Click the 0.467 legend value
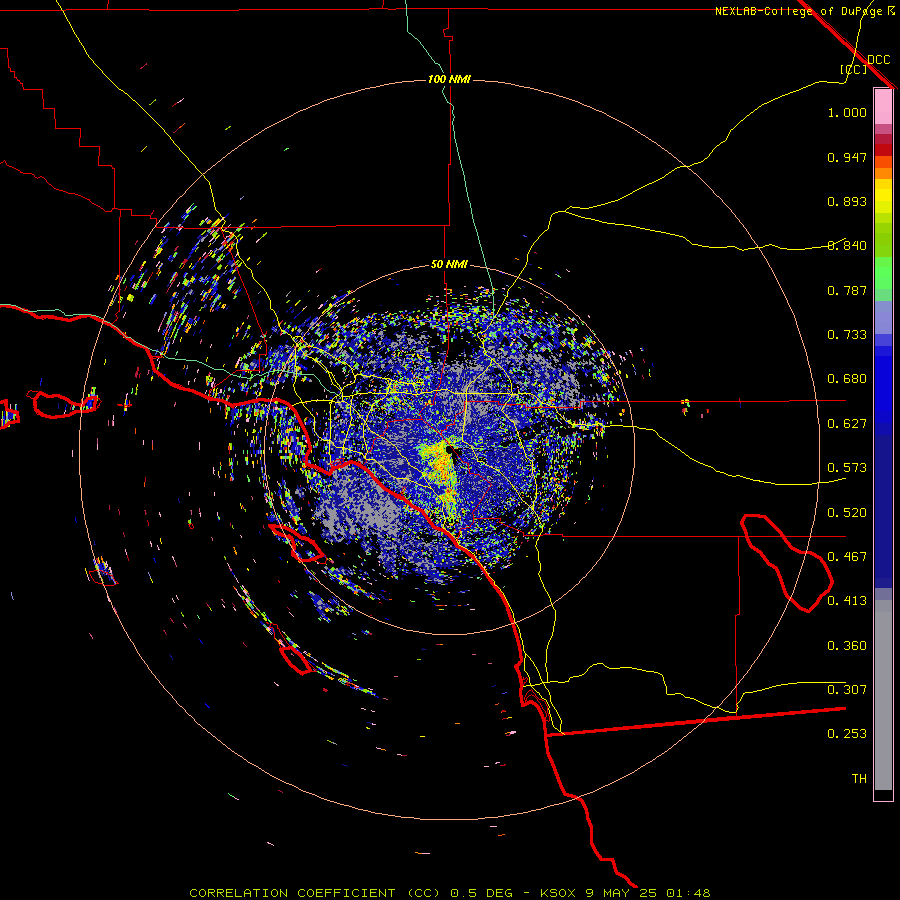The image size is (900, 900). coord(847,557)
